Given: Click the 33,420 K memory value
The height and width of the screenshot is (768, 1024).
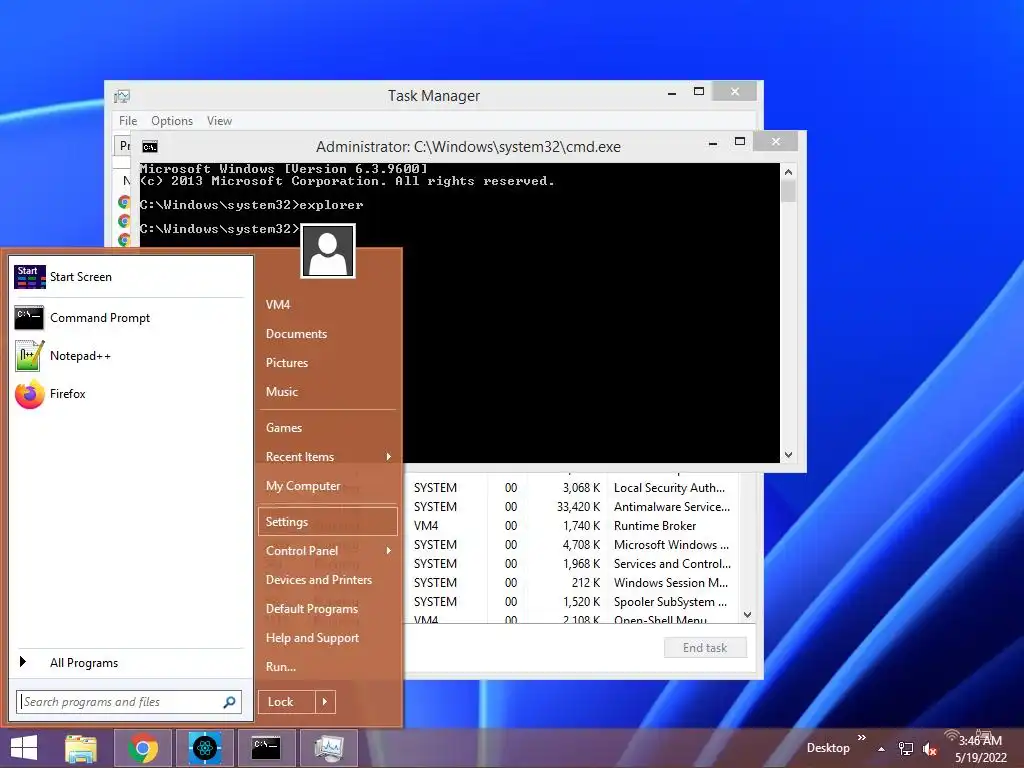Looking at the screenshot, I should (x=578, y=507).
